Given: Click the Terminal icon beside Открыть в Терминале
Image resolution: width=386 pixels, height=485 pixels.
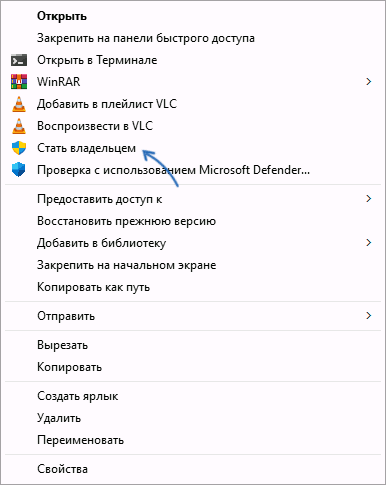Looking at the screenshot, I should 19,60.
